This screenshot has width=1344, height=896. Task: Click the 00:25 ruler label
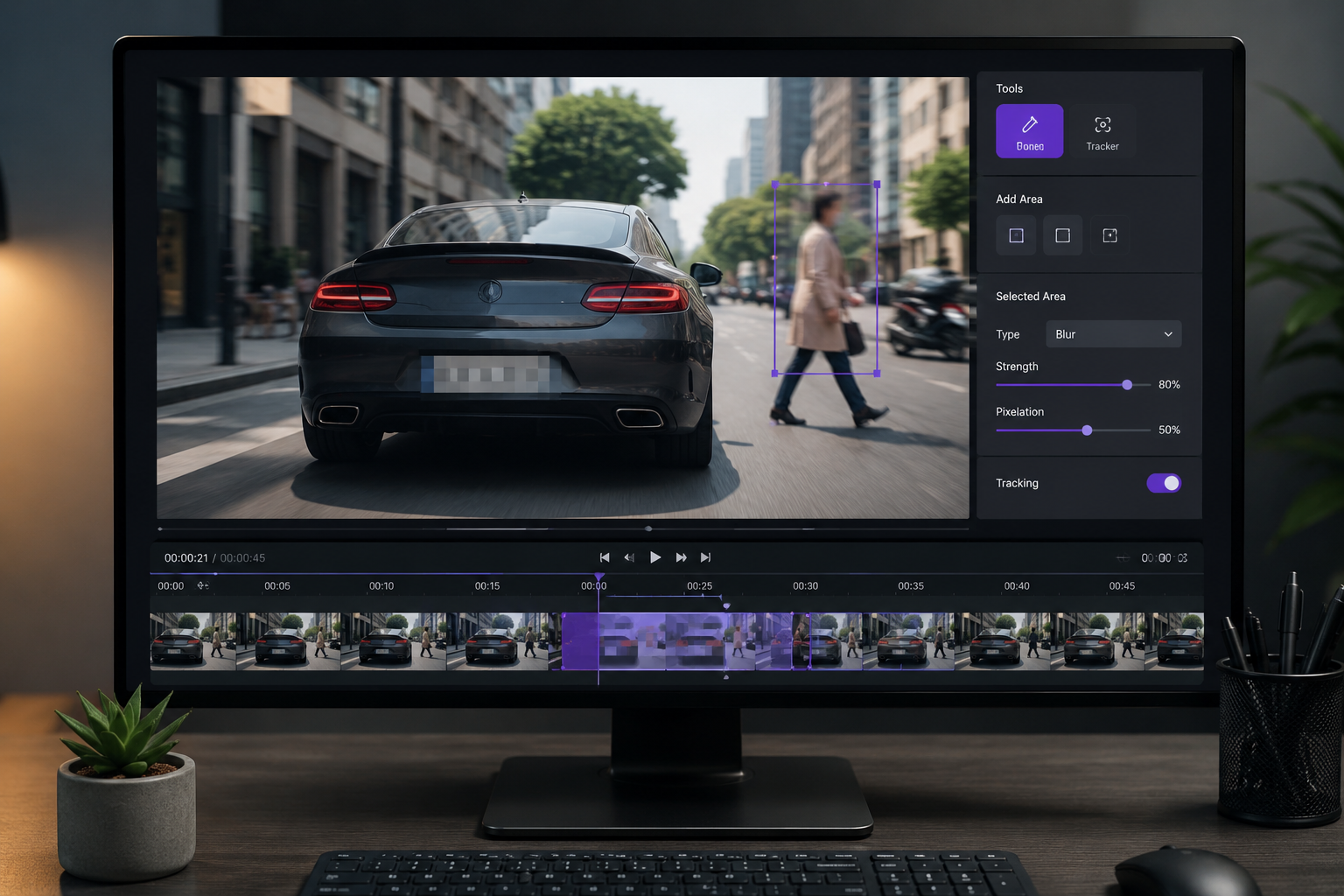tap(699, 585)
